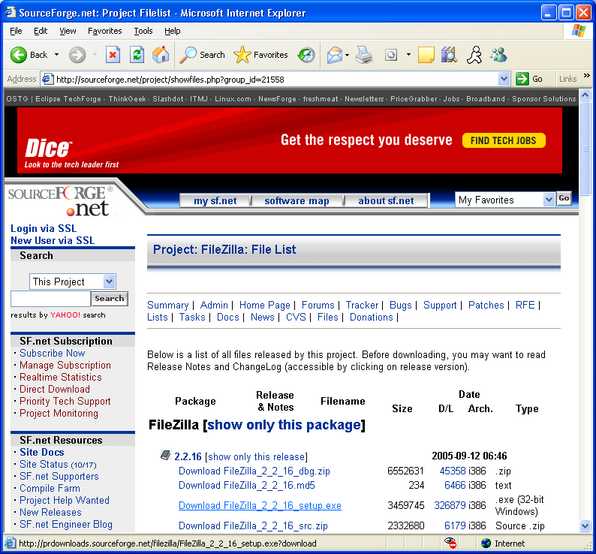The image size is (596, 554).
Task: Click show only this package link
Action: tap(284, 424)
